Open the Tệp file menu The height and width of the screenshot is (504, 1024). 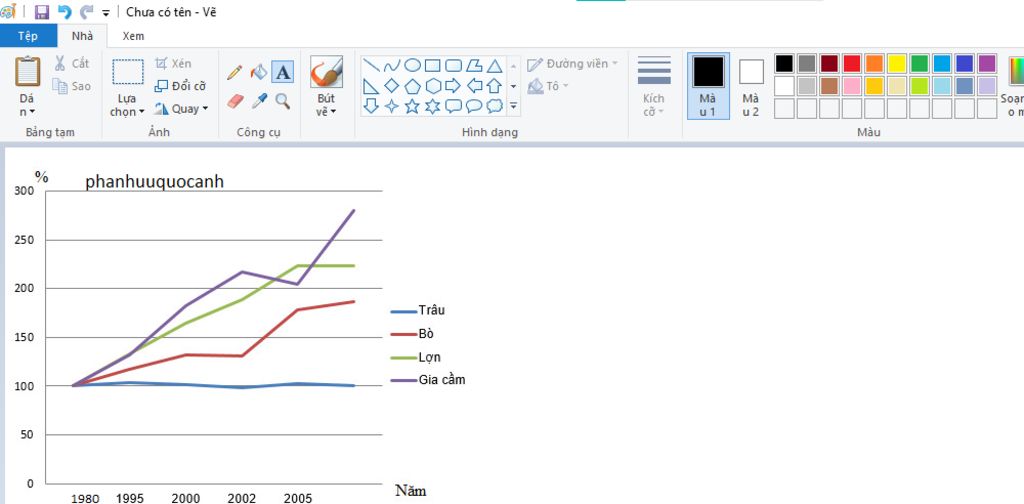click(x=28, y=36)
